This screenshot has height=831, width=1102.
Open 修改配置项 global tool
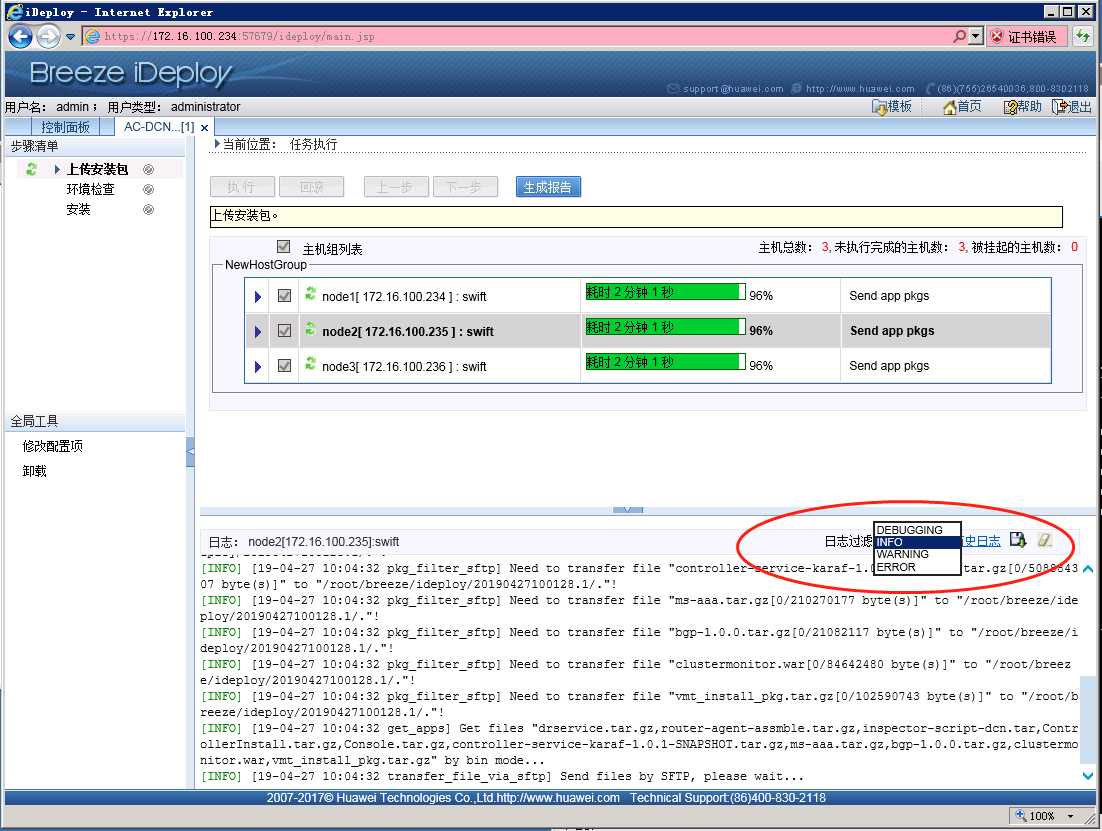tap(53, 446)
